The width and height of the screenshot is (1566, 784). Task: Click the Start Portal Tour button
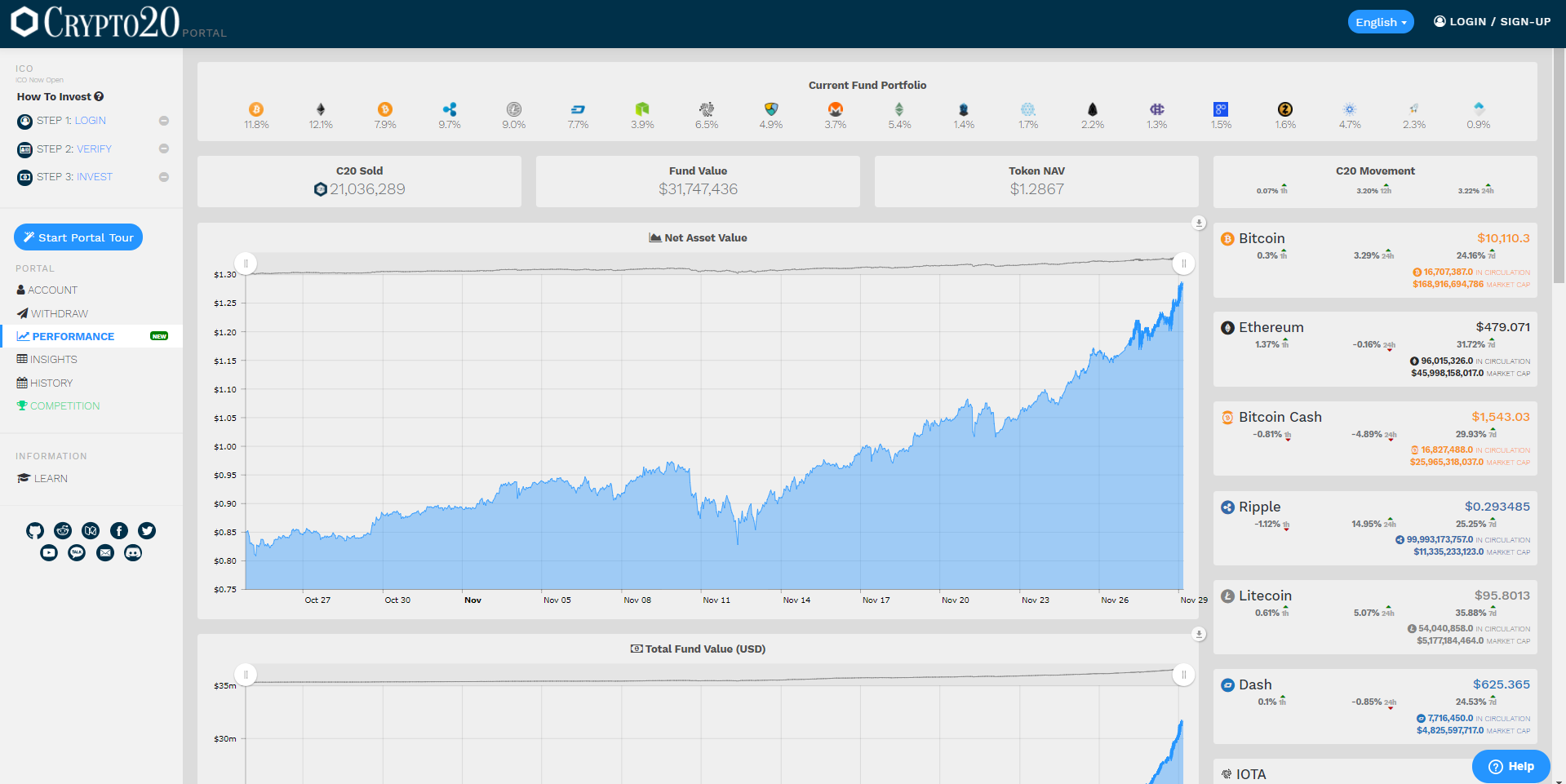pos(78,237)
